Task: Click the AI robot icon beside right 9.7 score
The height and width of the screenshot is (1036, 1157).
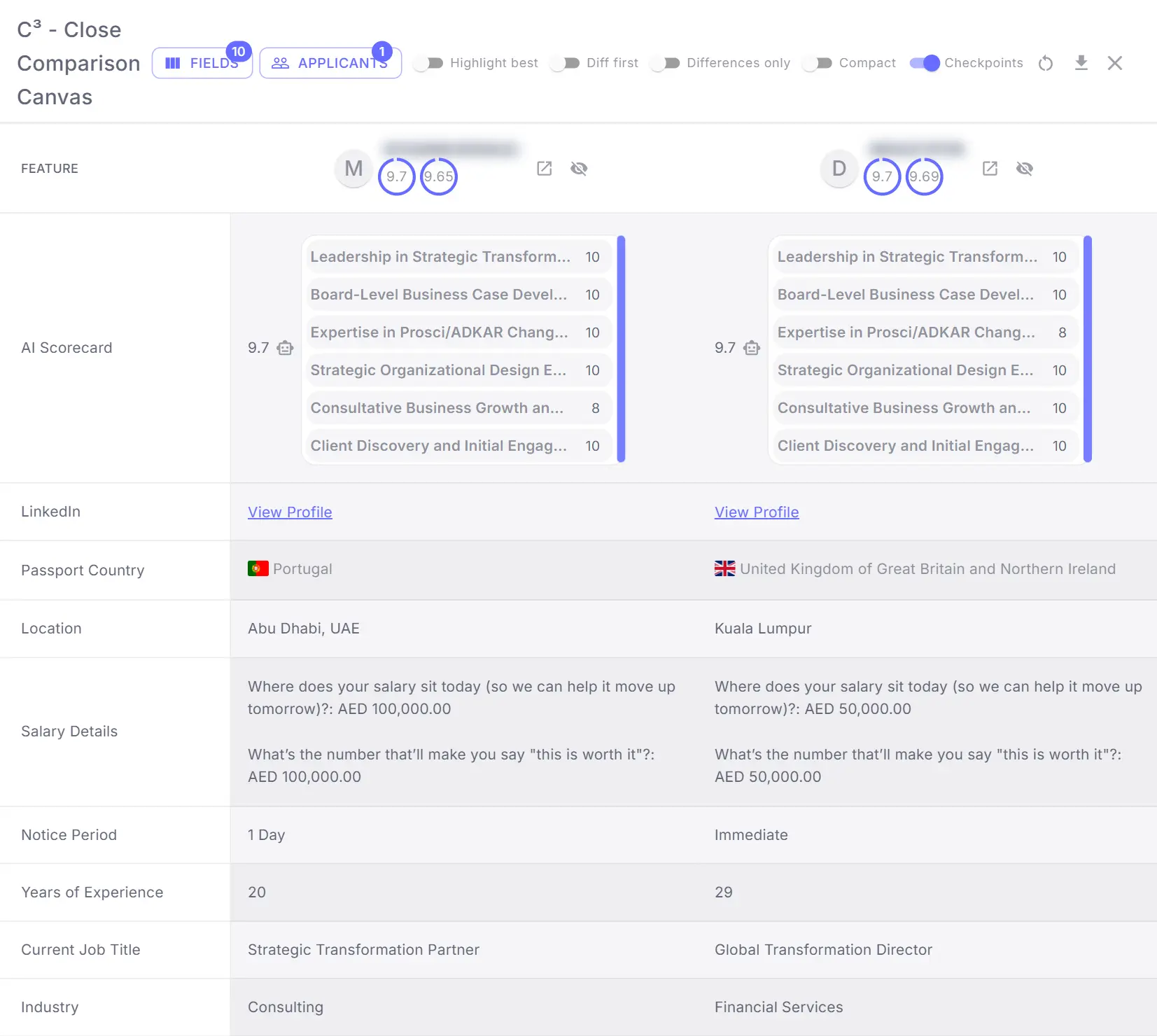Action: (752, 348)
